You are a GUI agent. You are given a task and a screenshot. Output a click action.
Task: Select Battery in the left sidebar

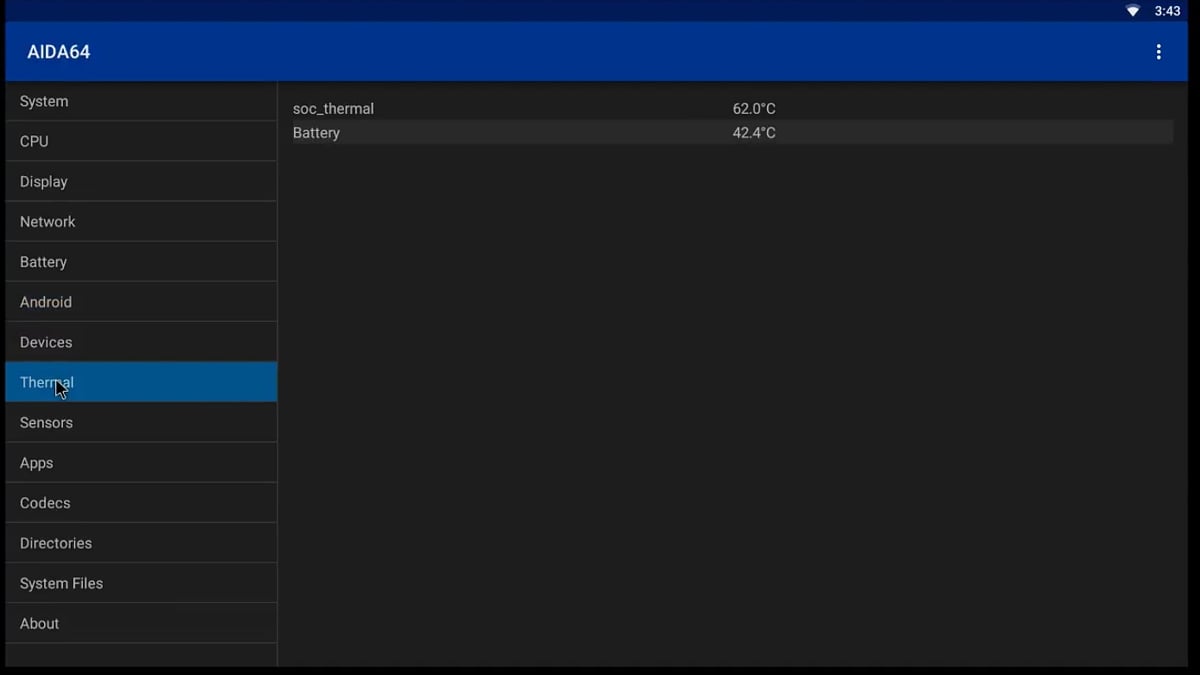[x=140, y=261]
